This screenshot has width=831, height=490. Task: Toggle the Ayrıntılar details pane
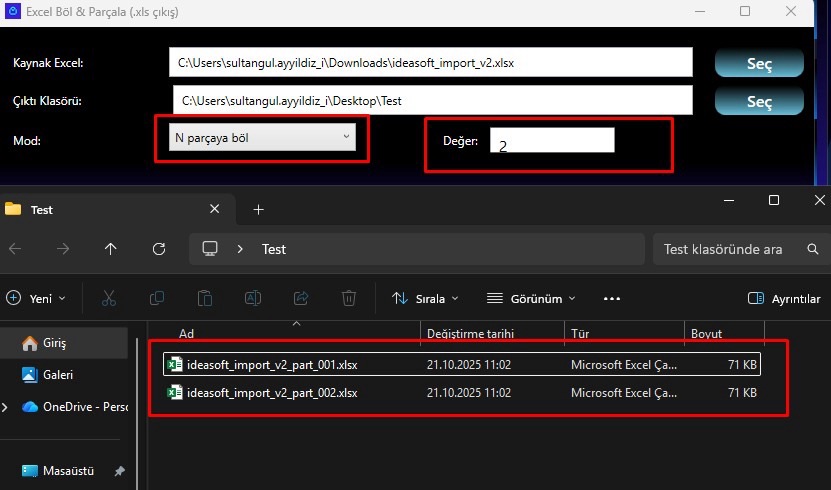tap(785, 299)
